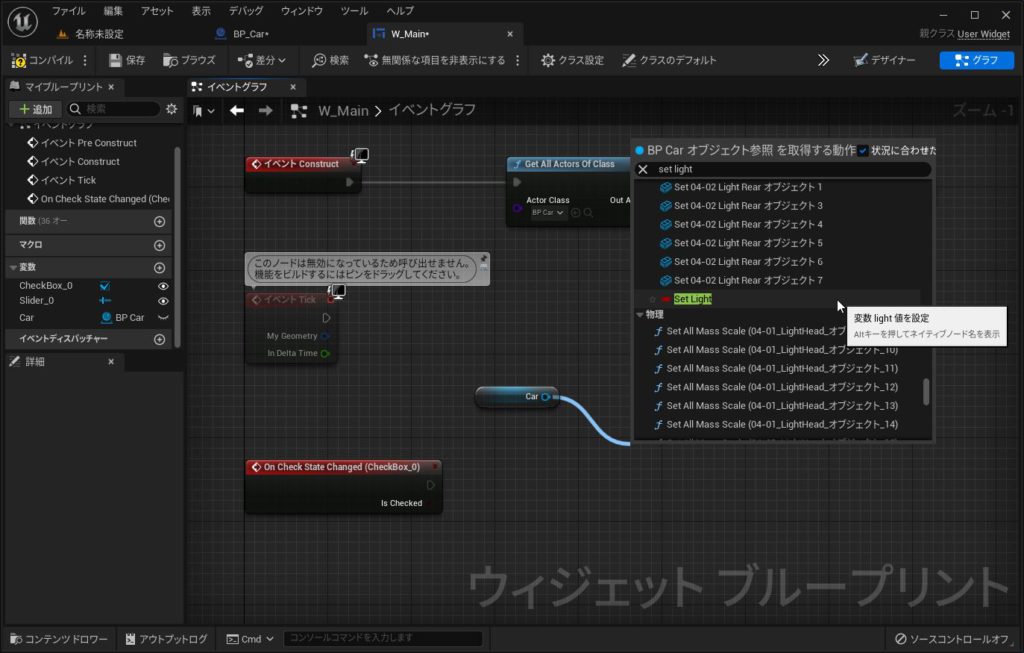Open the ファイル menu
The height and width of the screenshot is (653, 1024).
(69, 11)
